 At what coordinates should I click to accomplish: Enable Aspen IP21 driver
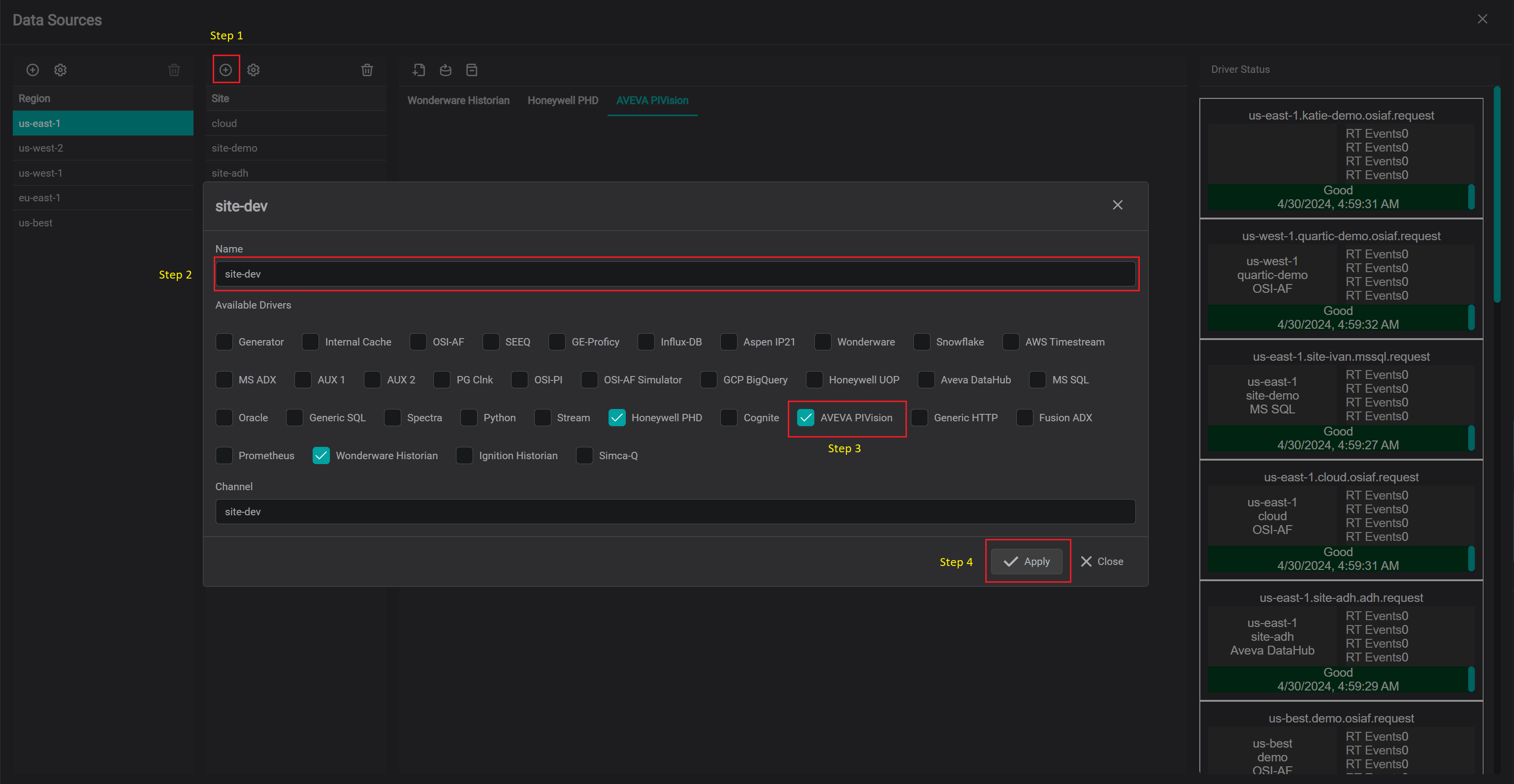point(729,342)
